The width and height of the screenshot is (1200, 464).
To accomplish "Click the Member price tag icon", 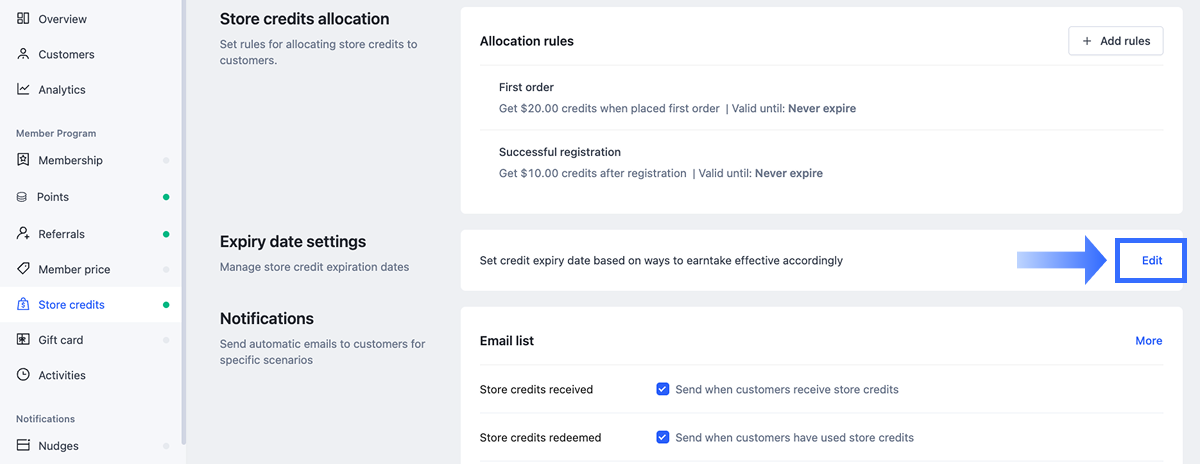I will point(23,269).
